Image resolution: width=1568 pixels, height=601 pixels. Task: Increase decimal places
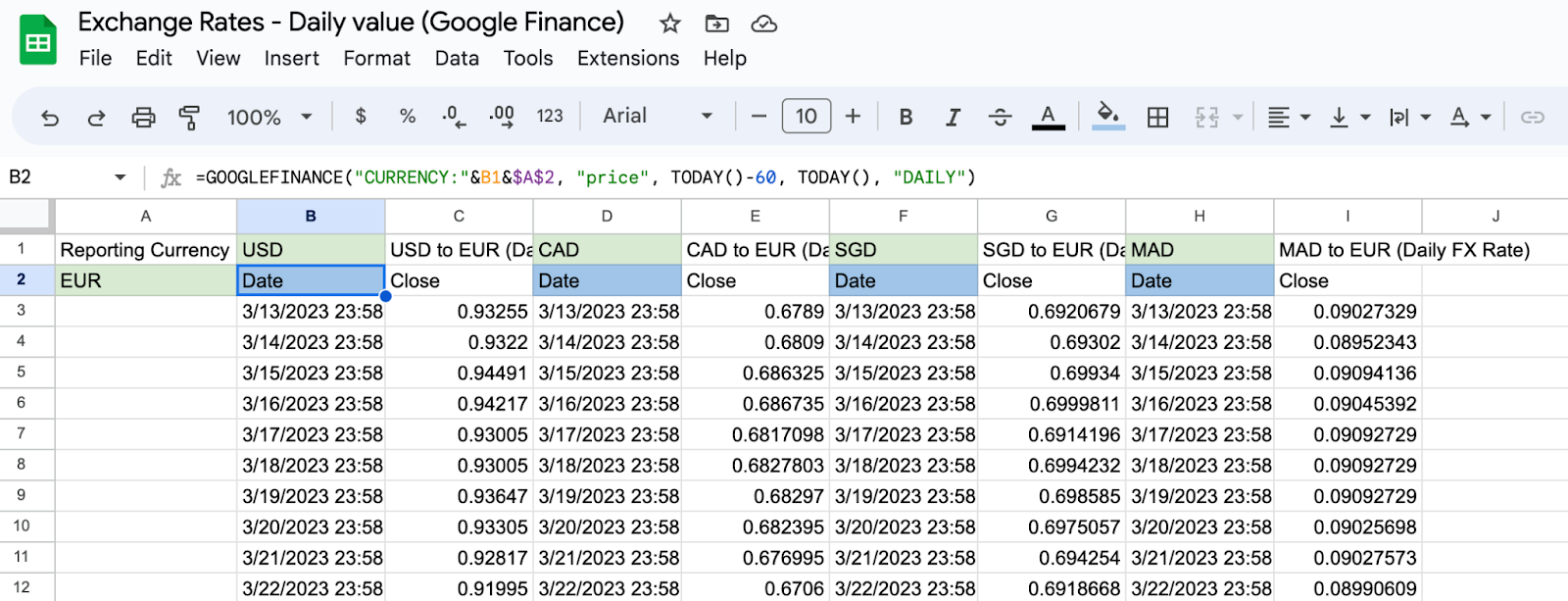(x=502, y=117)
